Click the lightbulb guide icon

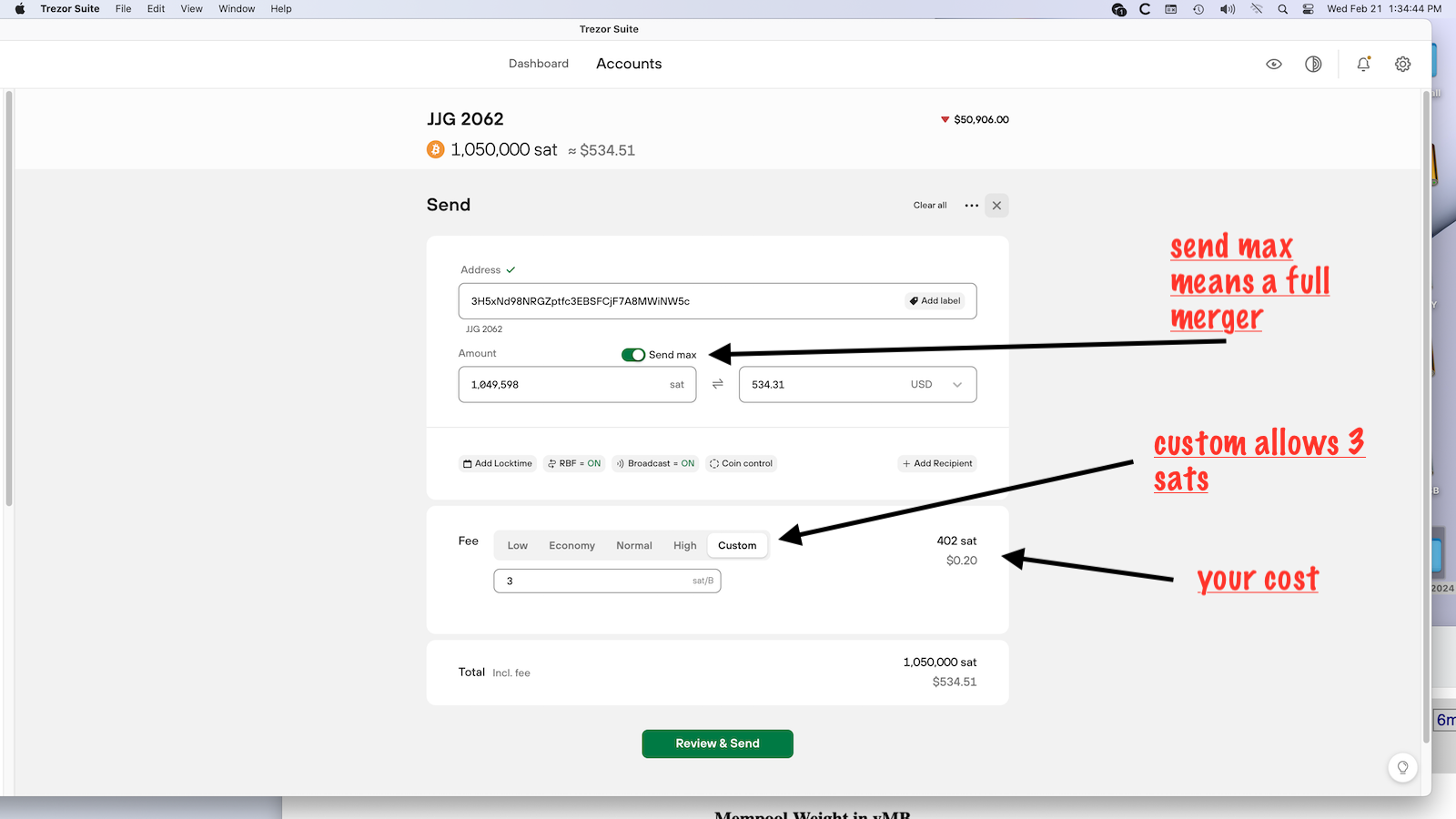[x=1402, y=767]
